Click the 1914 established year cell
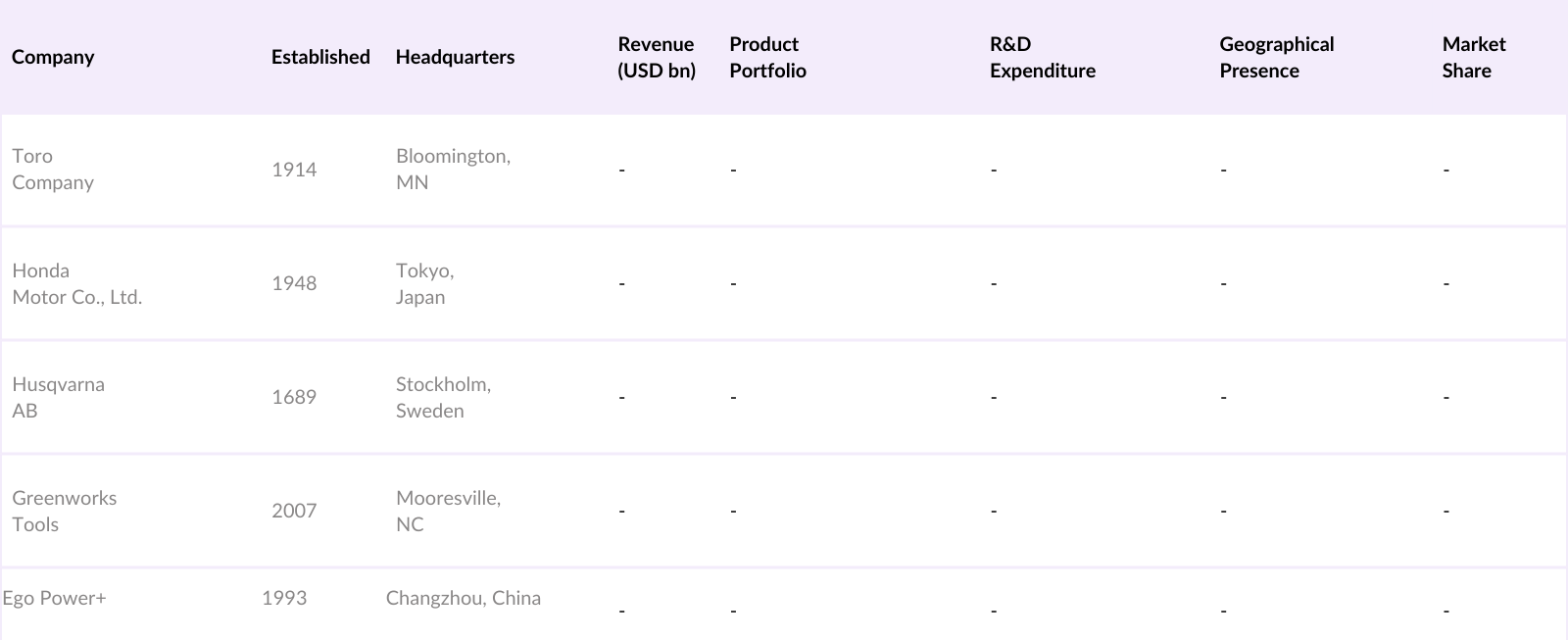Screen dimensions: 1568x640 pyautogui.click(x=294, y=170)
